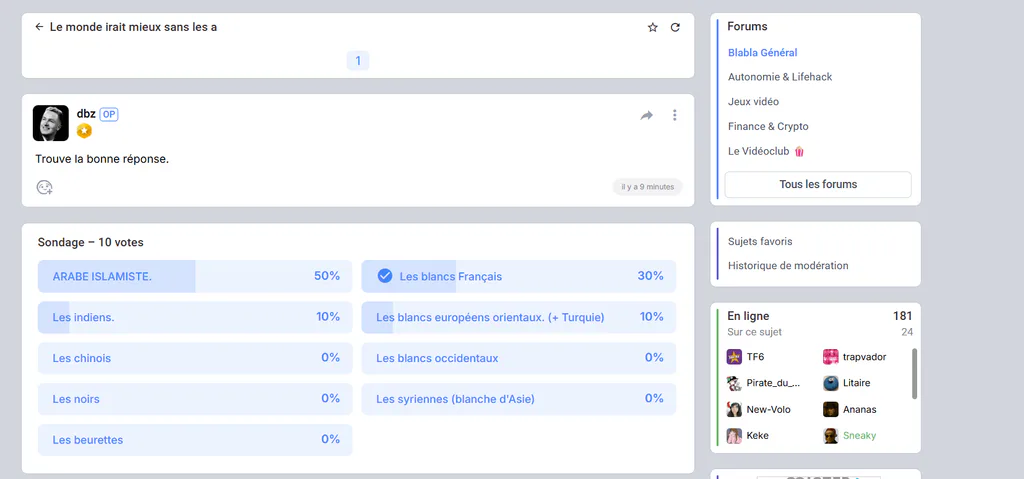Image resolution: width=1024 pixels, height=479 pixels.
Task: Select the Les chinois poll option
Action: 195,358
